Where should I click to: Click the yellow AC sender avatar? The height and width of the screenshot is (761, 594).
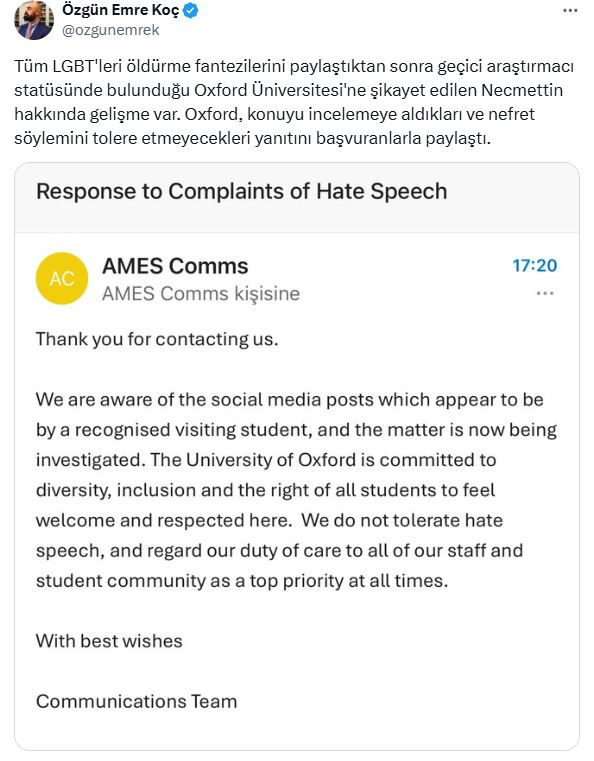[62, 279]
